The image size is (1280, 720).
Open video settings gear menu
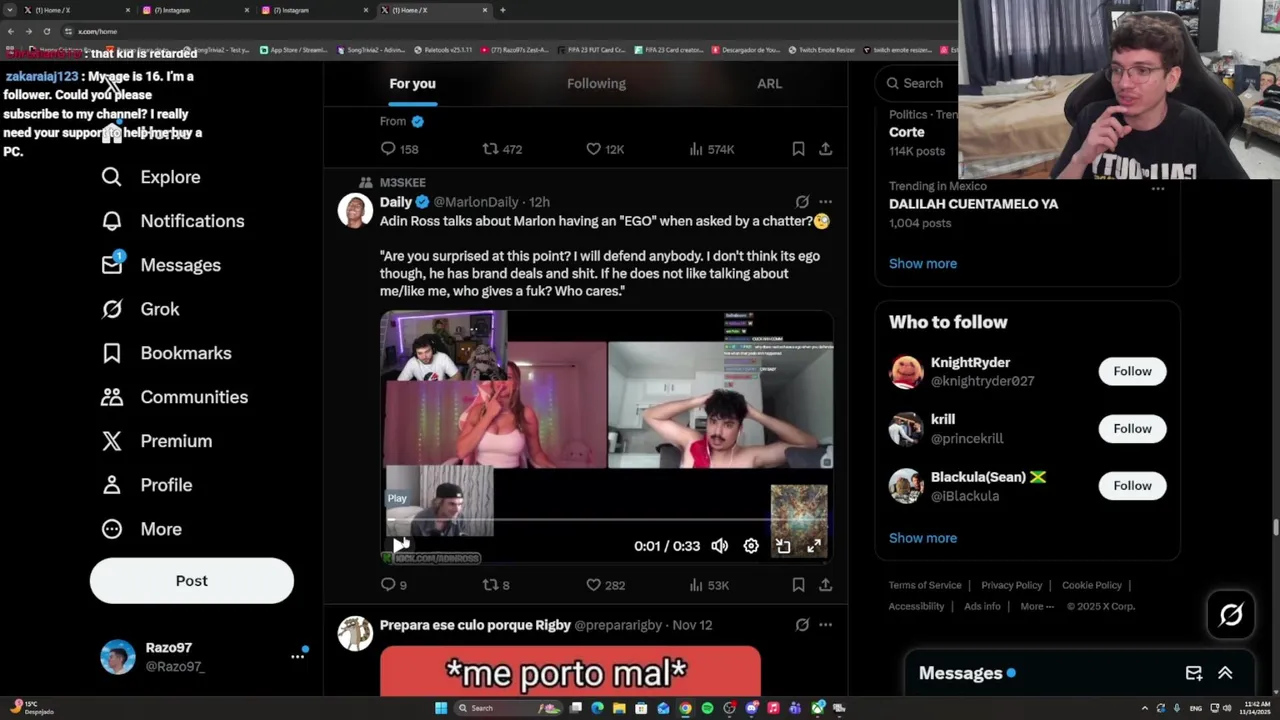tap(751, 546)
